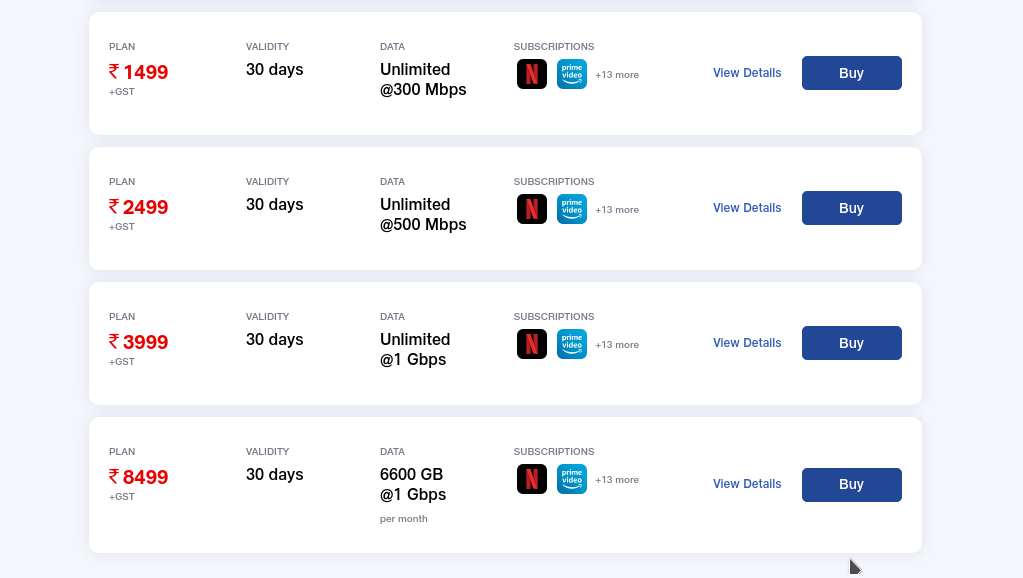Buy the ₹1499 plan
This screenshot has height=578, width=1023.
[x=851, y=73]
